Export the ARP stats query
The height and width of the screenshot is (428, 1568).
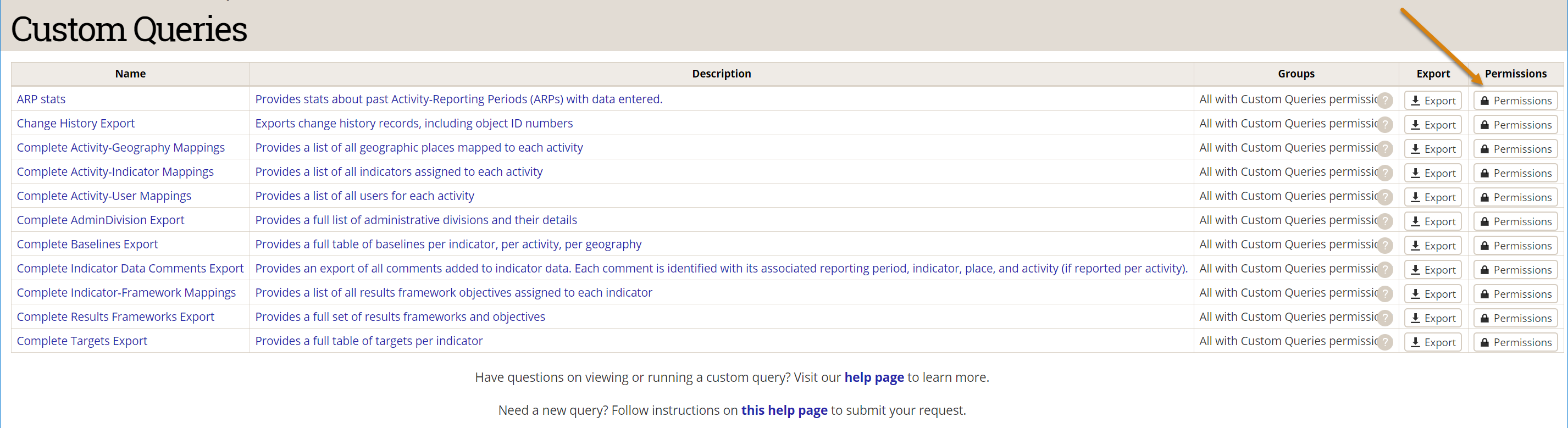(x=1433, y=101)
